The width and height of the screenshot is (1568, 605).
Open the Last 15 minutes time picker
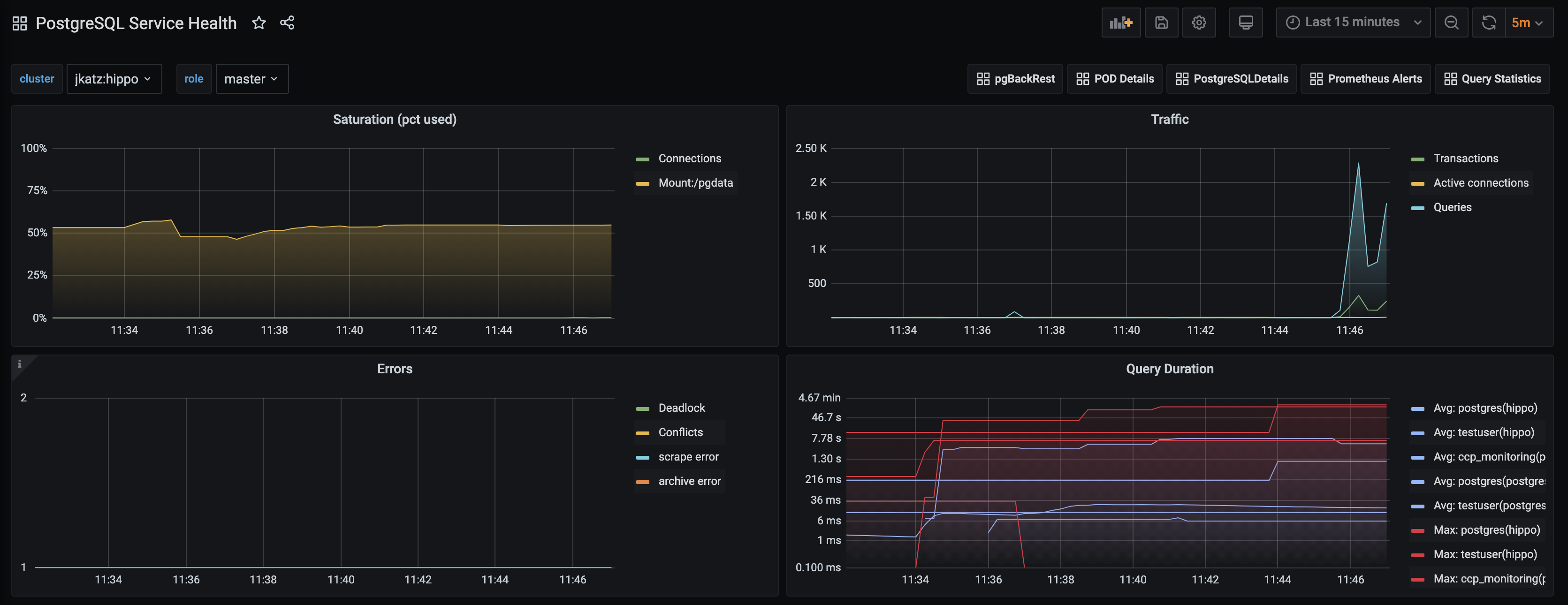click(1353, 23)
